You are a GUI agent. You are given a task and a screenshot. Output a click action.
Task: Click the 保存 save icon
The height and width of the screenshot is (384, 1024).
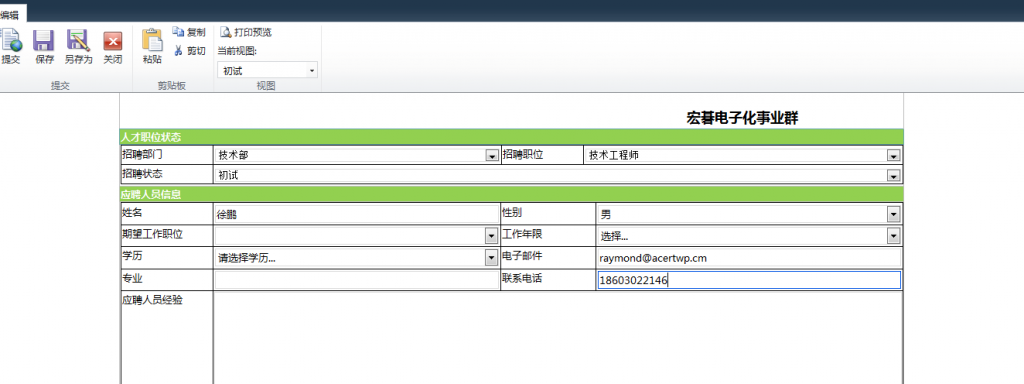(x=44, y=40)
